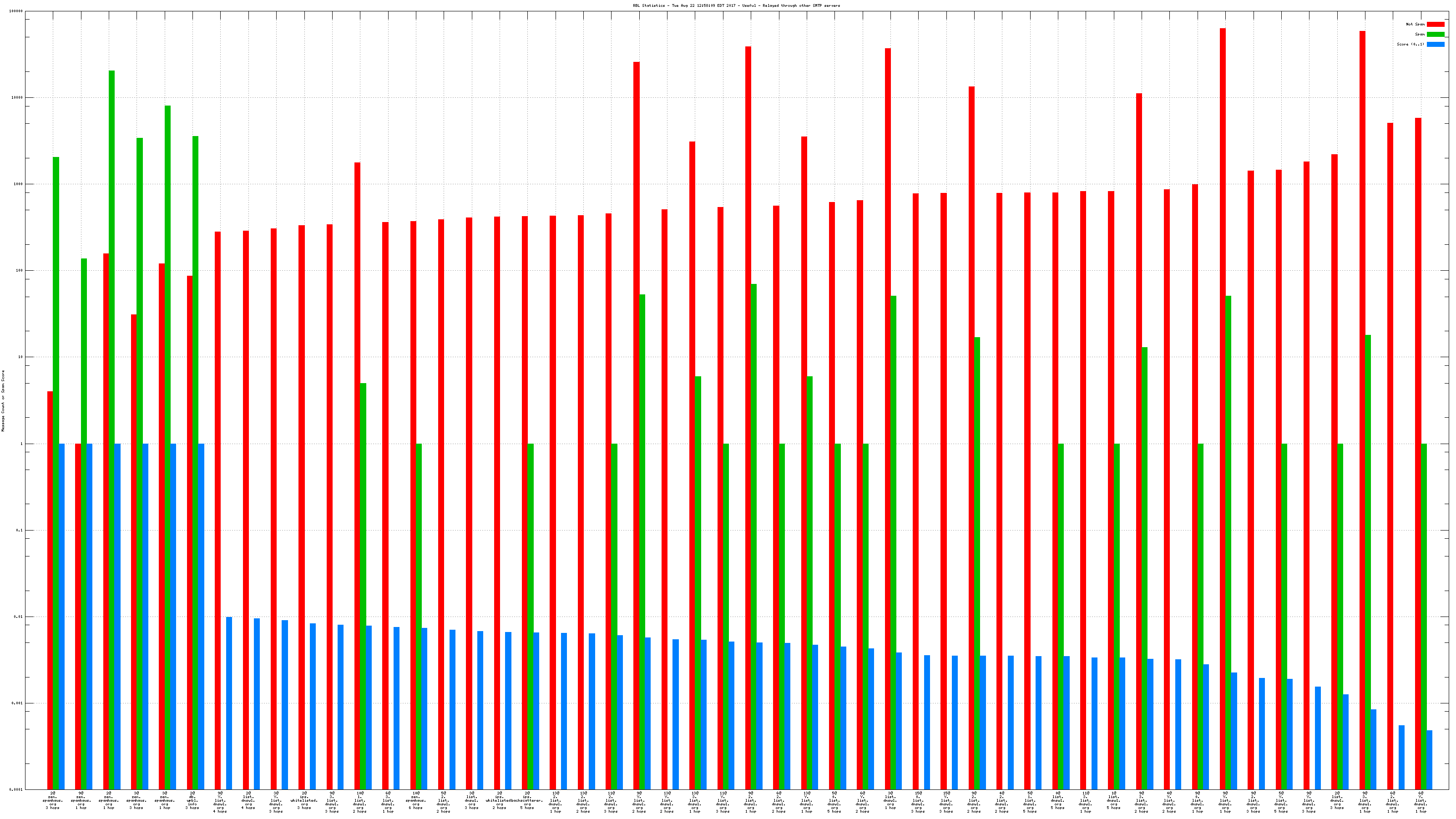1456x819 pixels.
Task: Click the db.wpbl.info 3 hops axis label
Action: [x=192, y=800]
